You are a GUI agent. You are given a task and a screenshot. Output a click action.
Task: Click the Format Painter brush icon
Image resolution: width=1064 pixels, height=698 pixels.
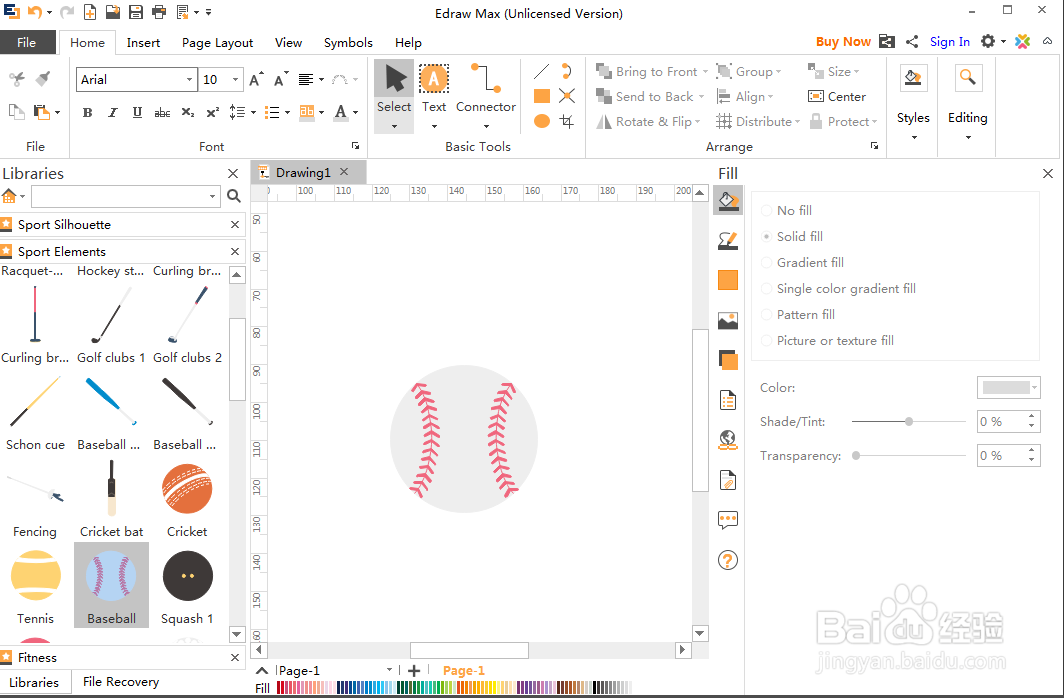pyautogui.click(x=43, y=79)
